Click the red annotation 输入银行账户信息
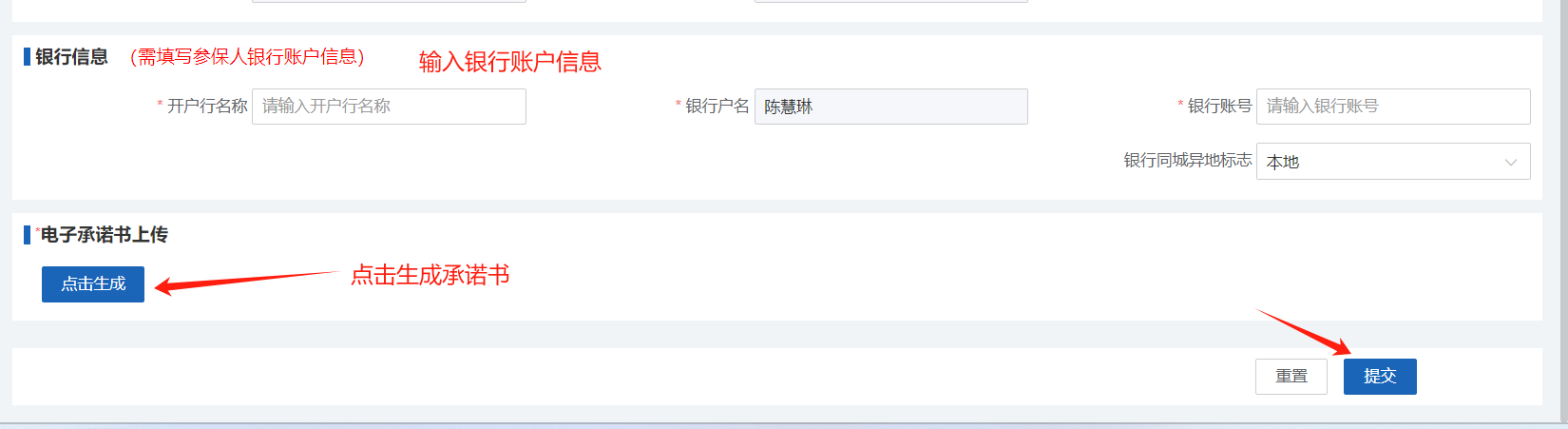 (510, 62)
